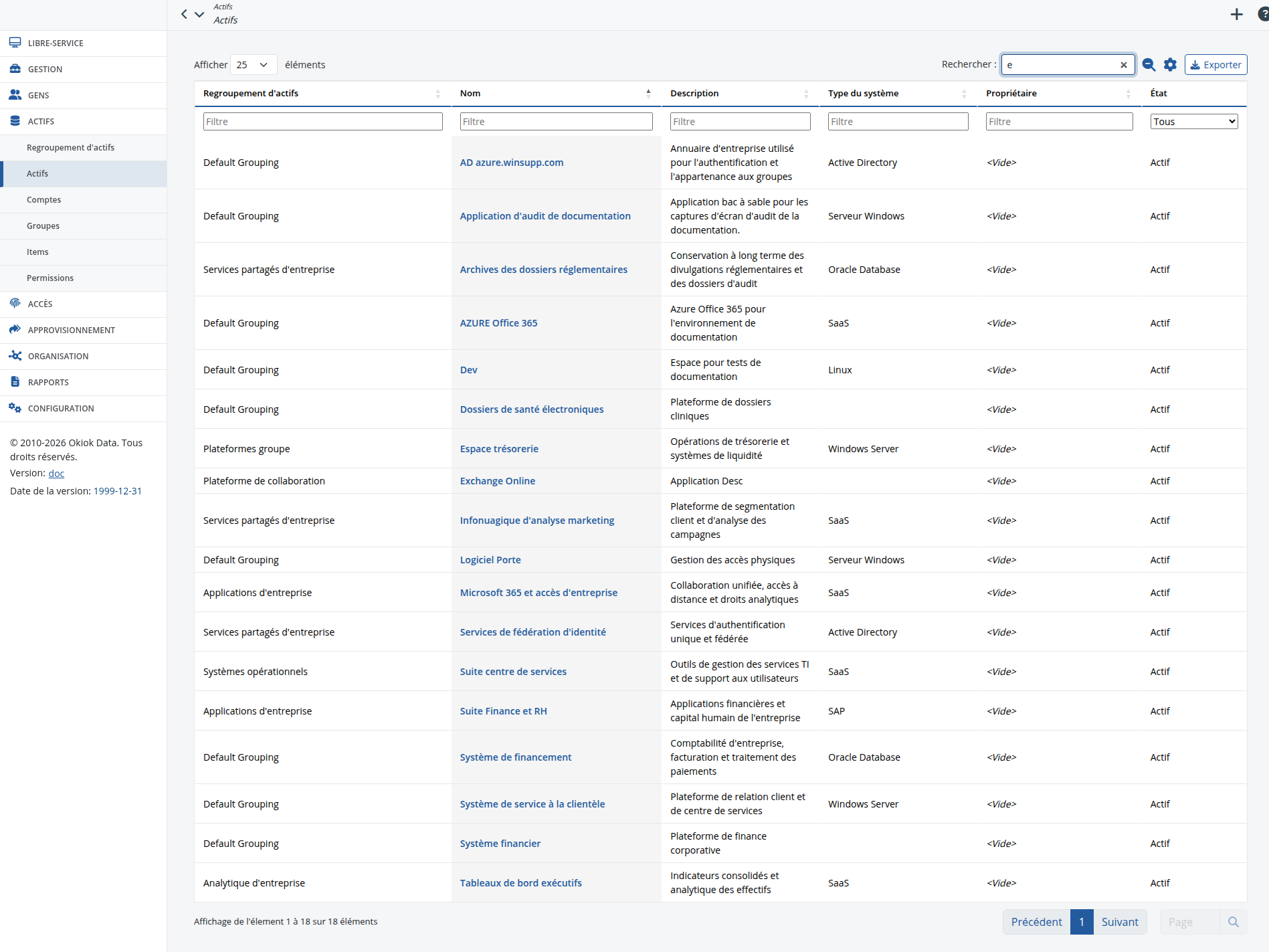The image size is (1269, 952).
Task: Click the Actifs database icon
Action: [x=15, y=121]
